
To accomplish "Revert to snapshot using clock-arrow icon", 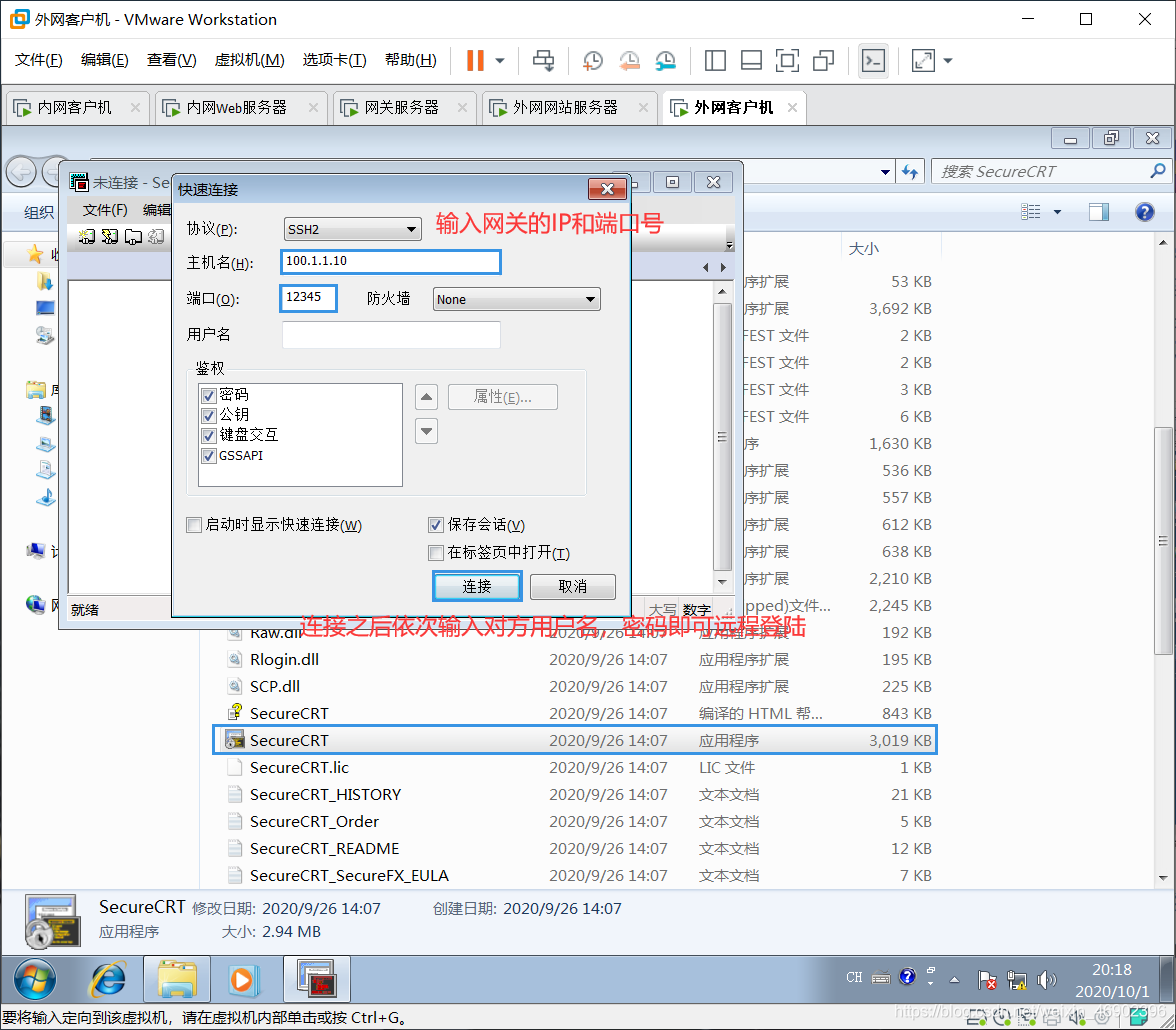I will click(629, 61).
